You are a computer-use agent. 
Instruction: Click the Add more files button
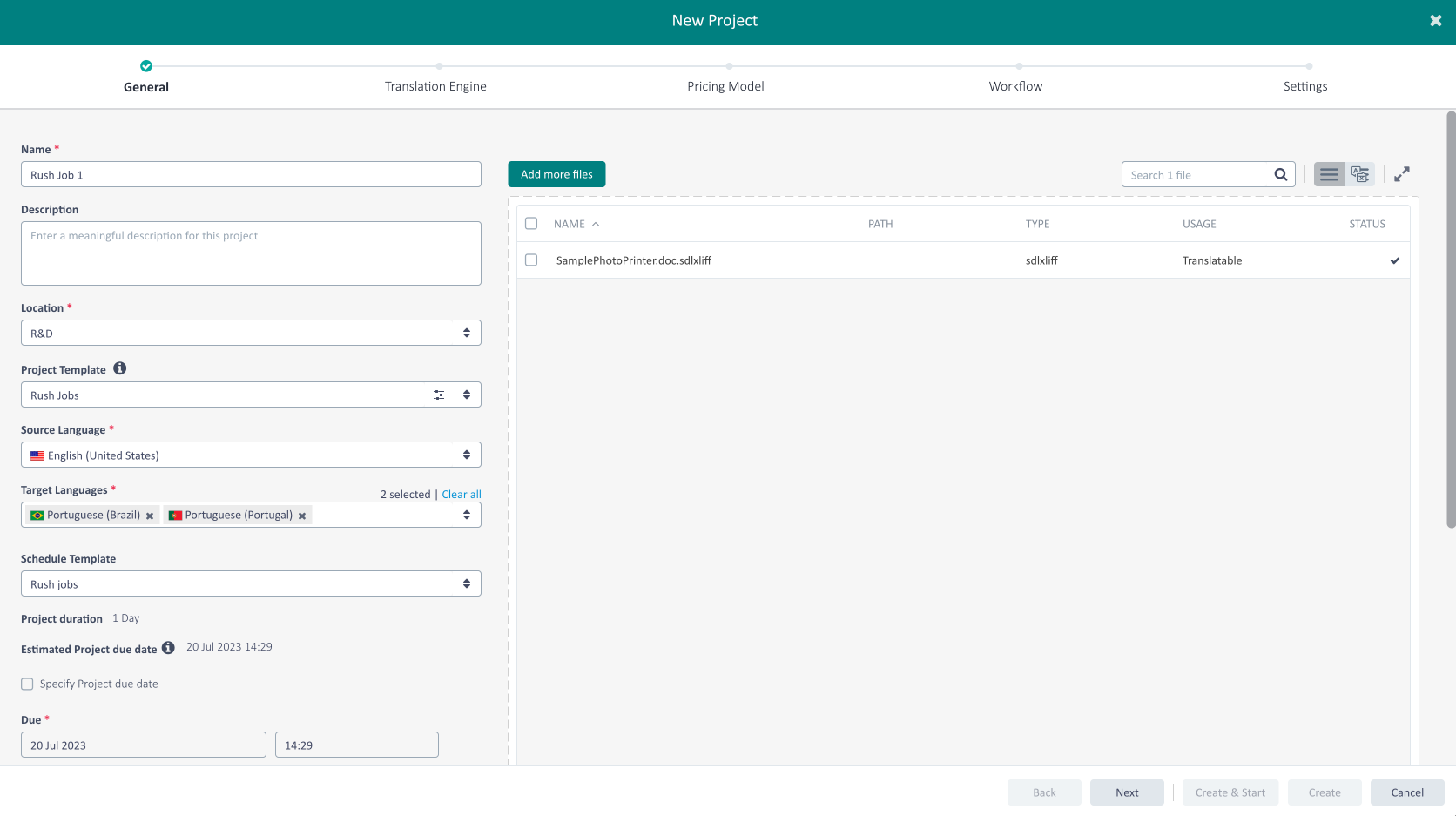tap(556, 174)
